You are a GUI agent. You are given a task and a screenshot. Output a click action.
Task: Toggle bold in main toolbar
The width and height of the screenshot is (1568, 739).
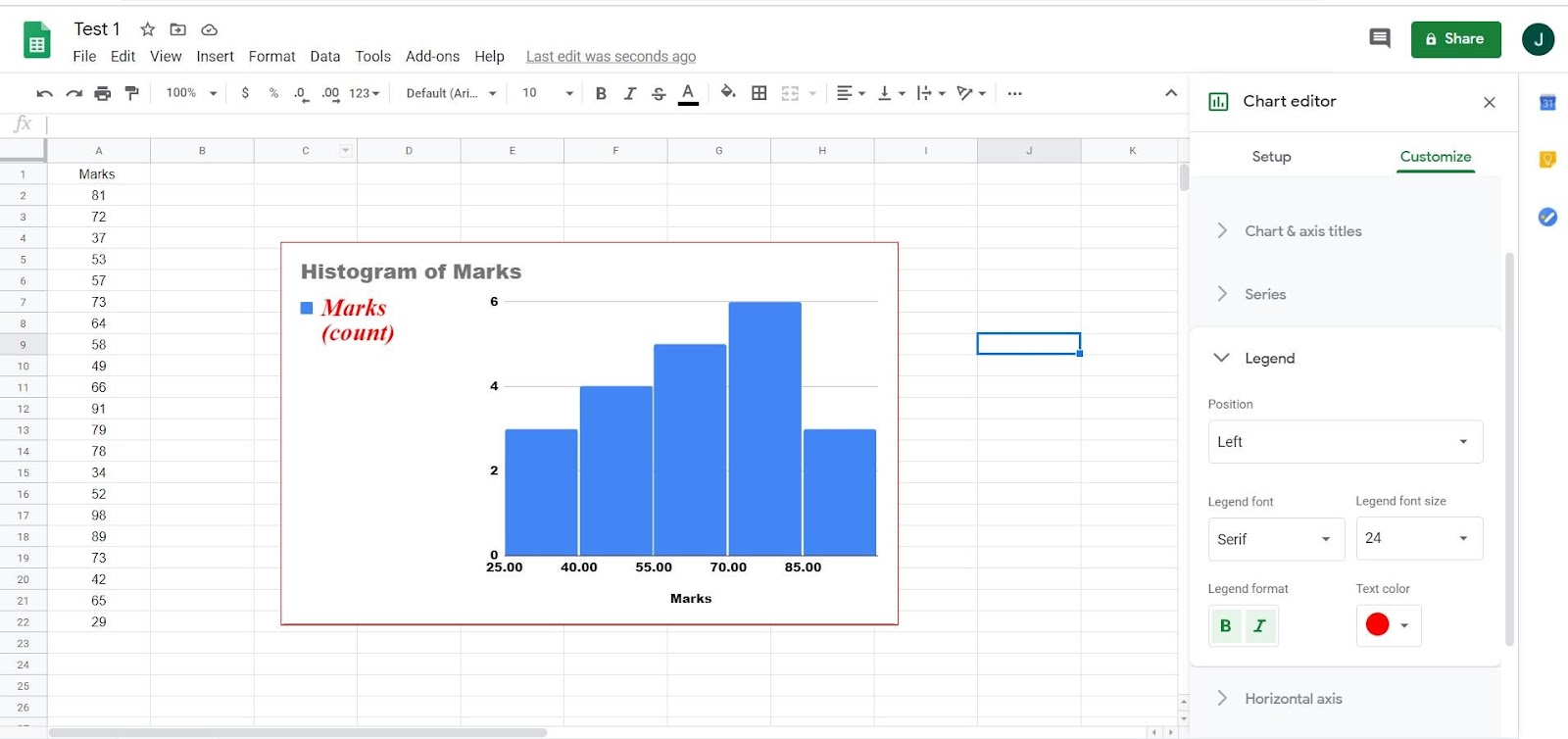(x=601, y=93)
